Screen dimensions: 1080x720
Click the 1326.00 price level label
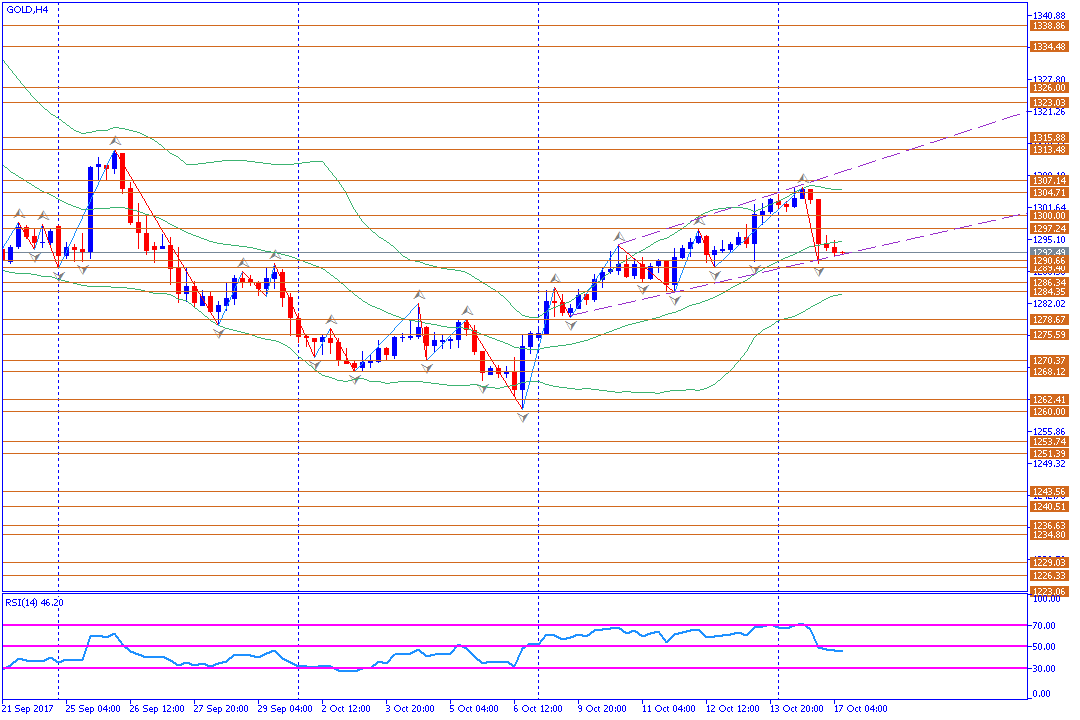[1049, 88]
